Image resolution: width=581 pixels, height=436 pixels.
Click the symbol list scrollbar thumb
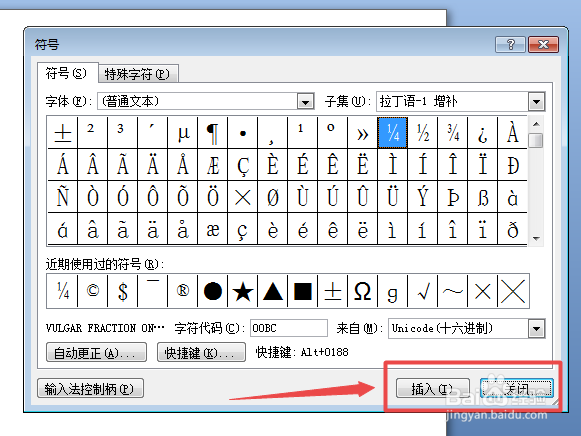tap(536, 140)
